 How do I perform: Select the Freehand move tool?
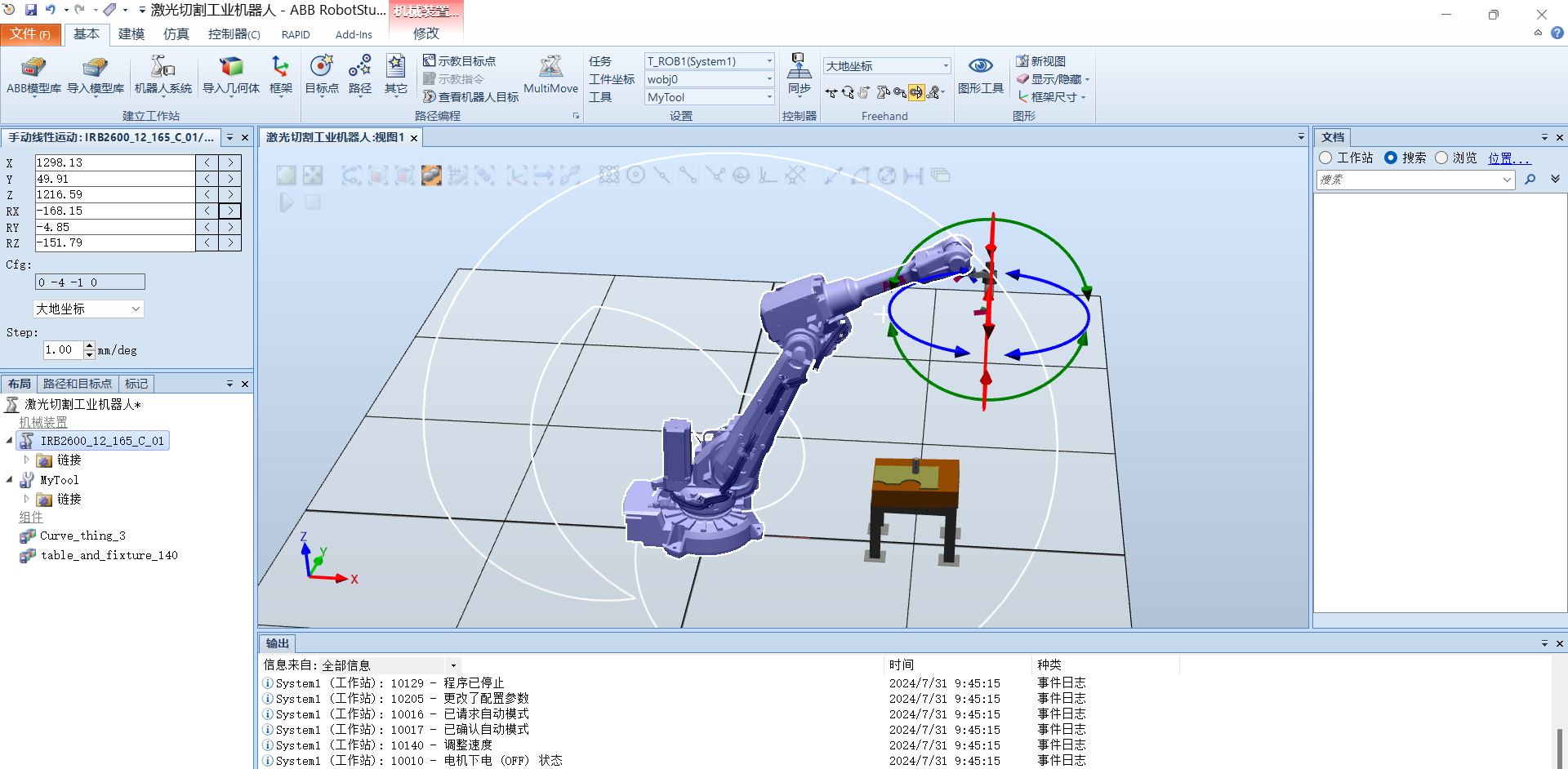[831, 92]
